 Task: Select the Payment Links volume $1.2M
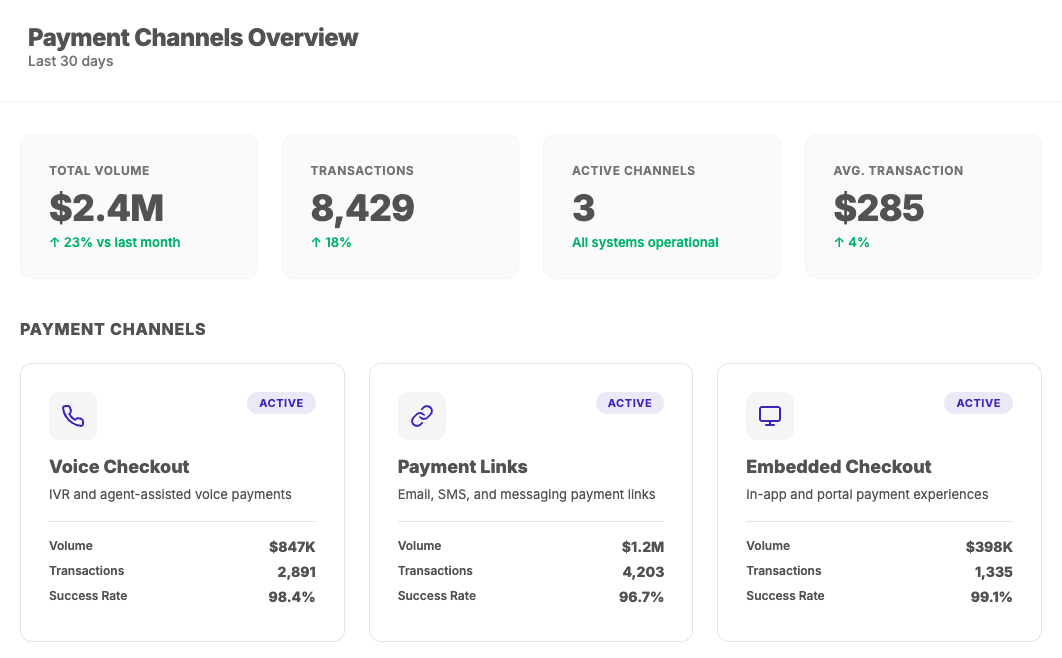tap(642, 547)
